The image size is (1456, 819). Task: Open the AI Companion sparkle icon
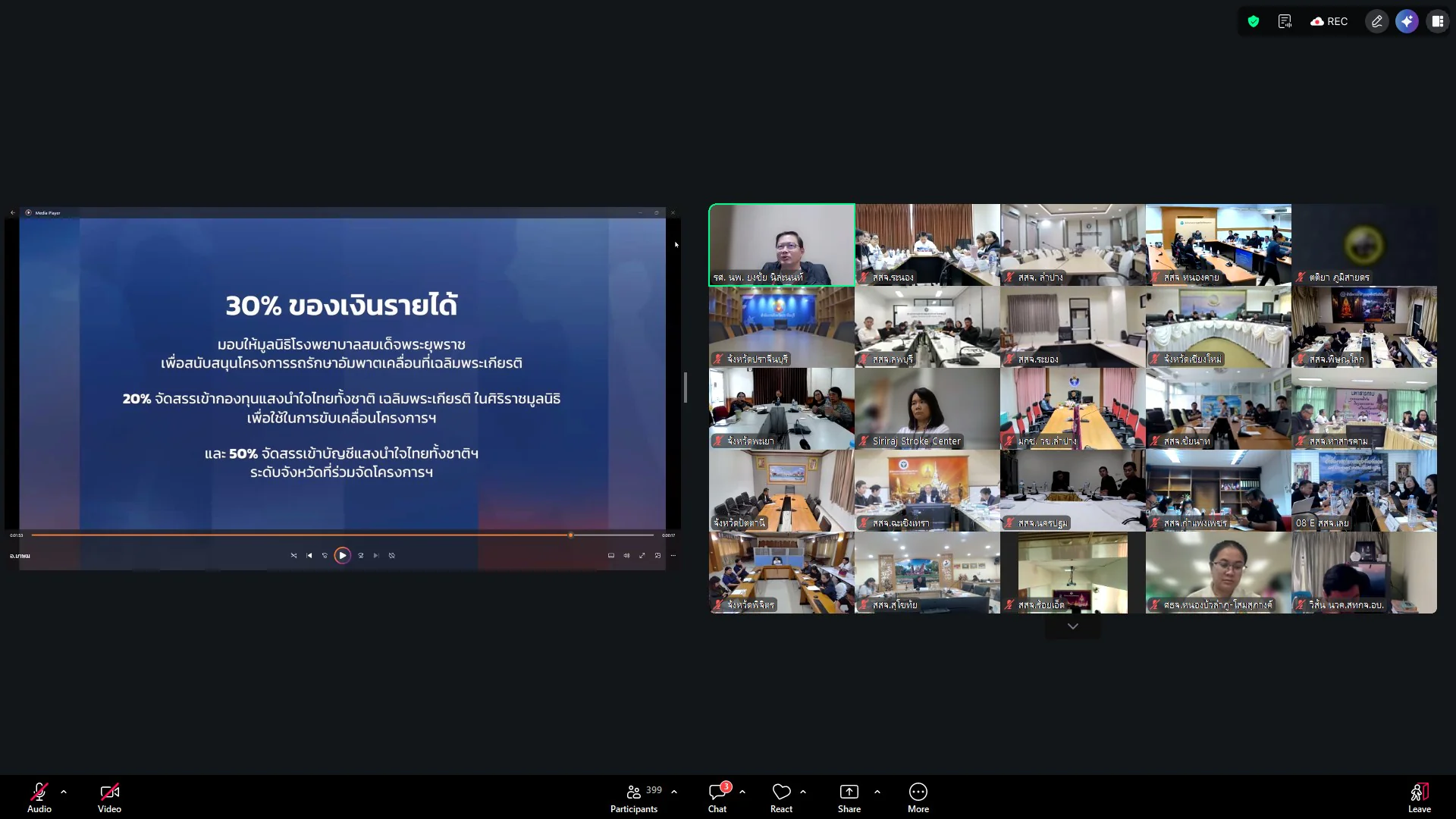[1407, 21]
